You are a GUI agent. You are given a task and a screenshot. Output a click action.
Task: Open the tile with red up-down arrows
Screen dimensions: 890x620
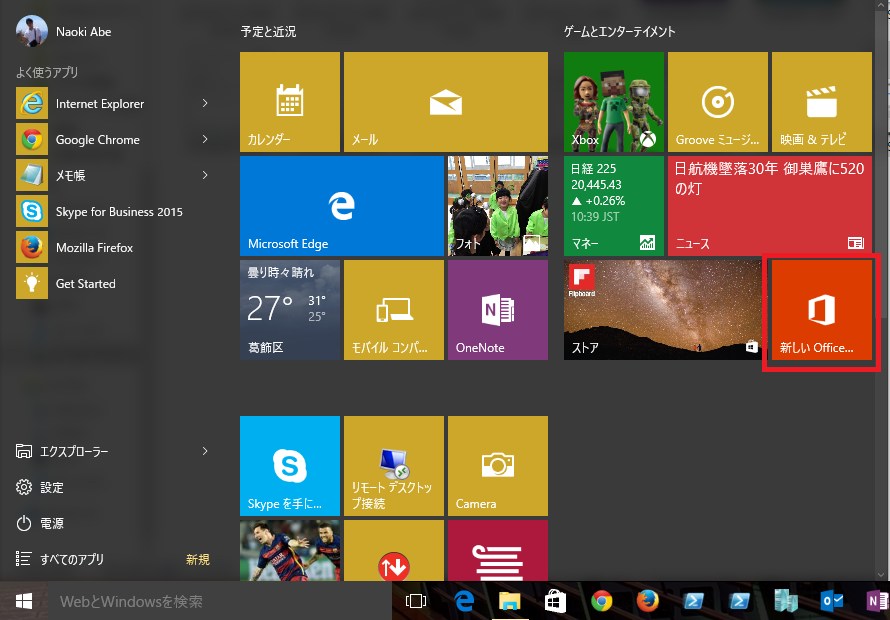click(394, 550)
